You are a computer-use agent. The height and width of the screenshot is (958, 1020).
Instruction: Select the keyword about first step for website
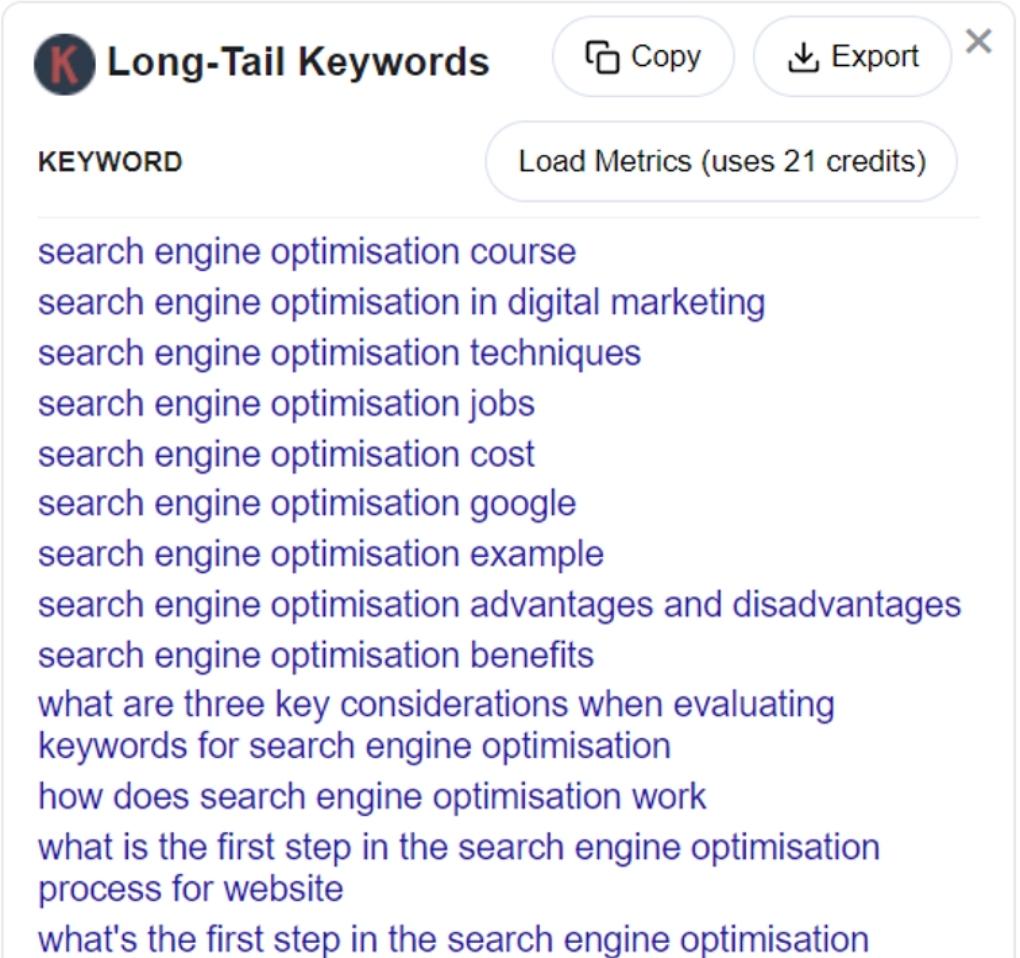click(x=458, y=867)
